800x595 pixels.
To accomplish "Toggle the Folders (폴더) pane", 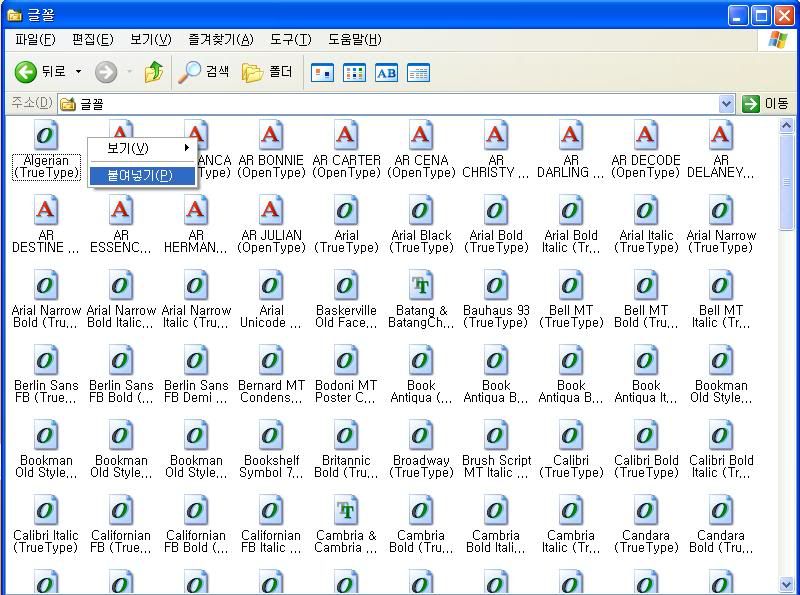I will point(266,72).
